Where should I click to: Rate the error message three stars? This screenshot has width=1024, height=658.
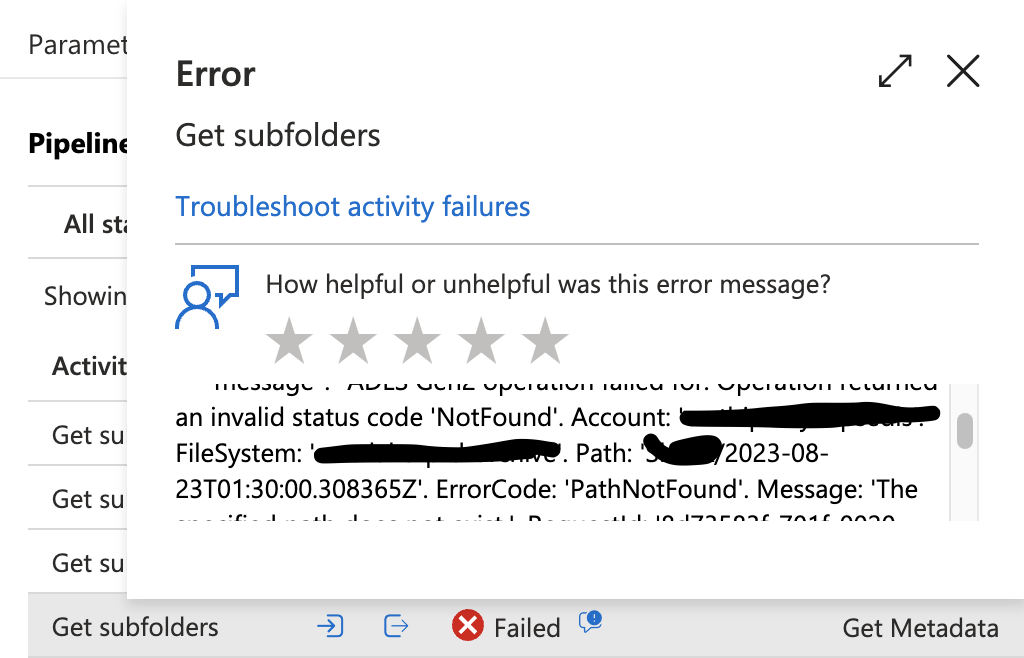417,340
